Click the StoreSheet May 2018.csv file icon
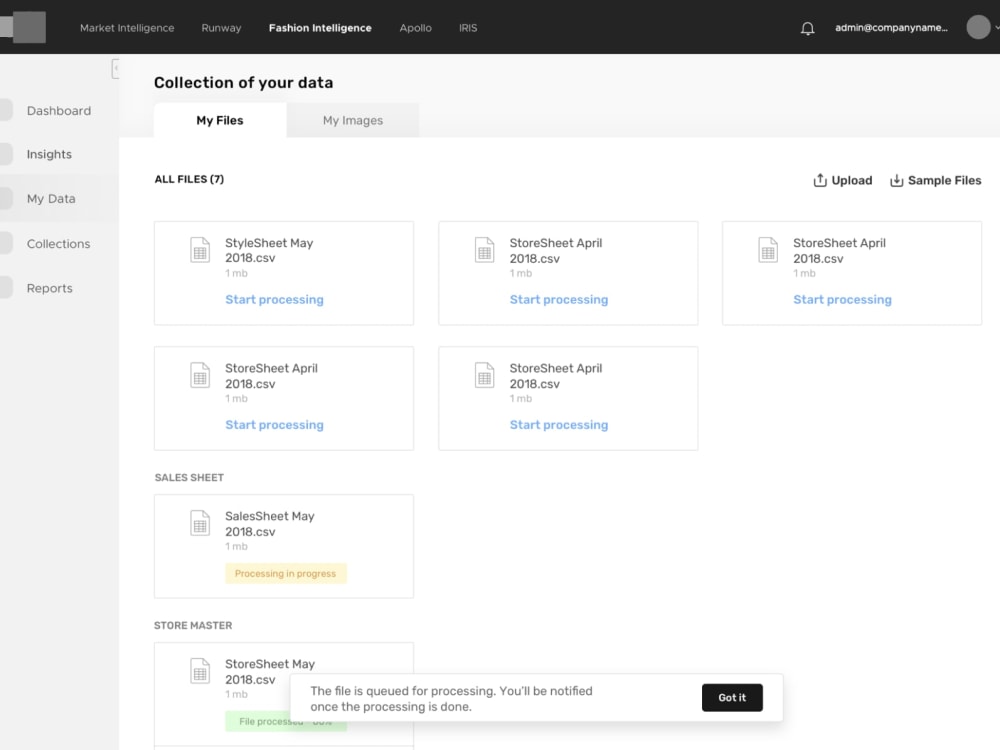This screenshot has width=1000, height=750. pyautogui.click(x=200, y=671)
